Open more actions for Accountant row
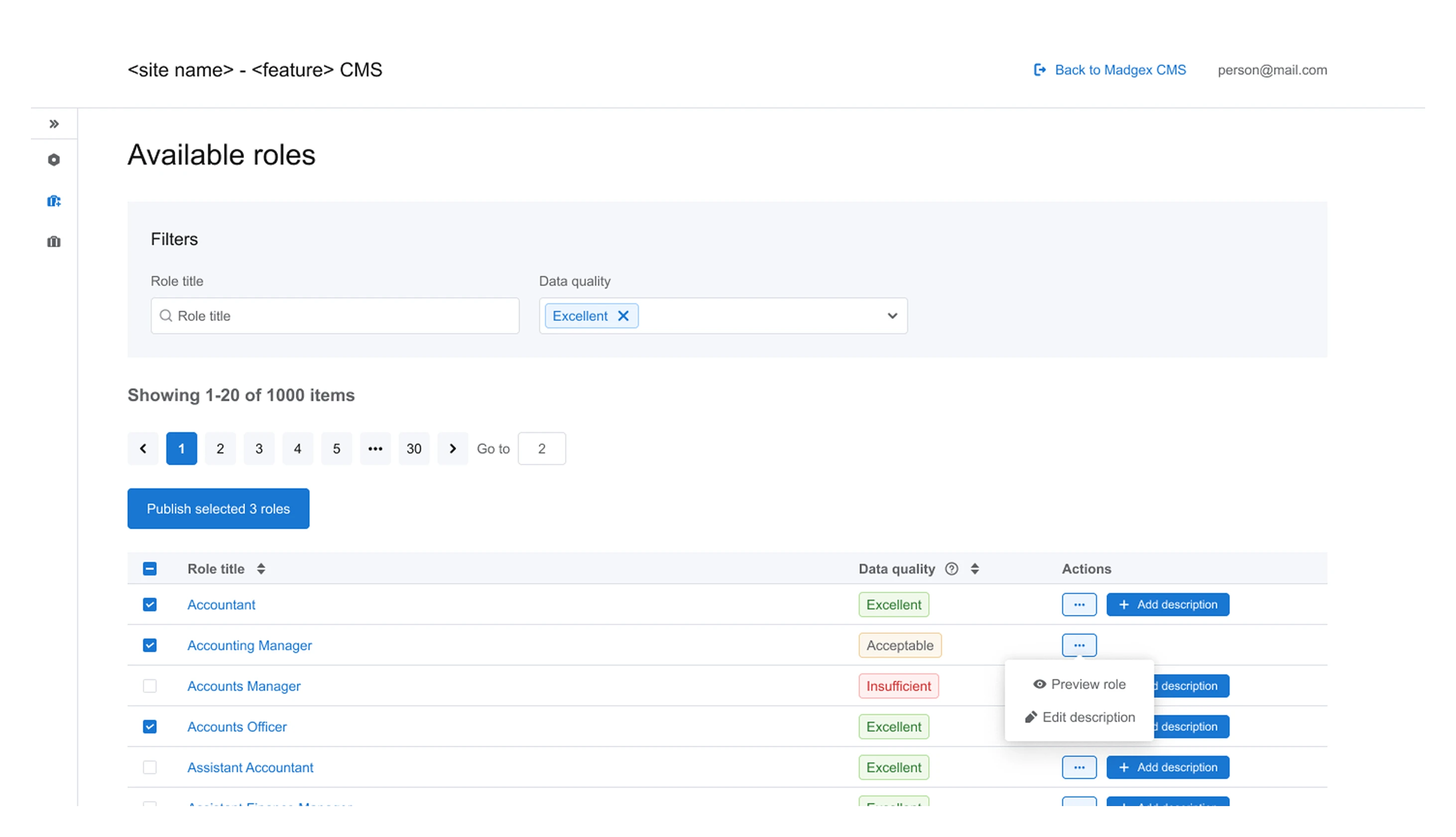 pyautogui.click(x=1079, y=604)
